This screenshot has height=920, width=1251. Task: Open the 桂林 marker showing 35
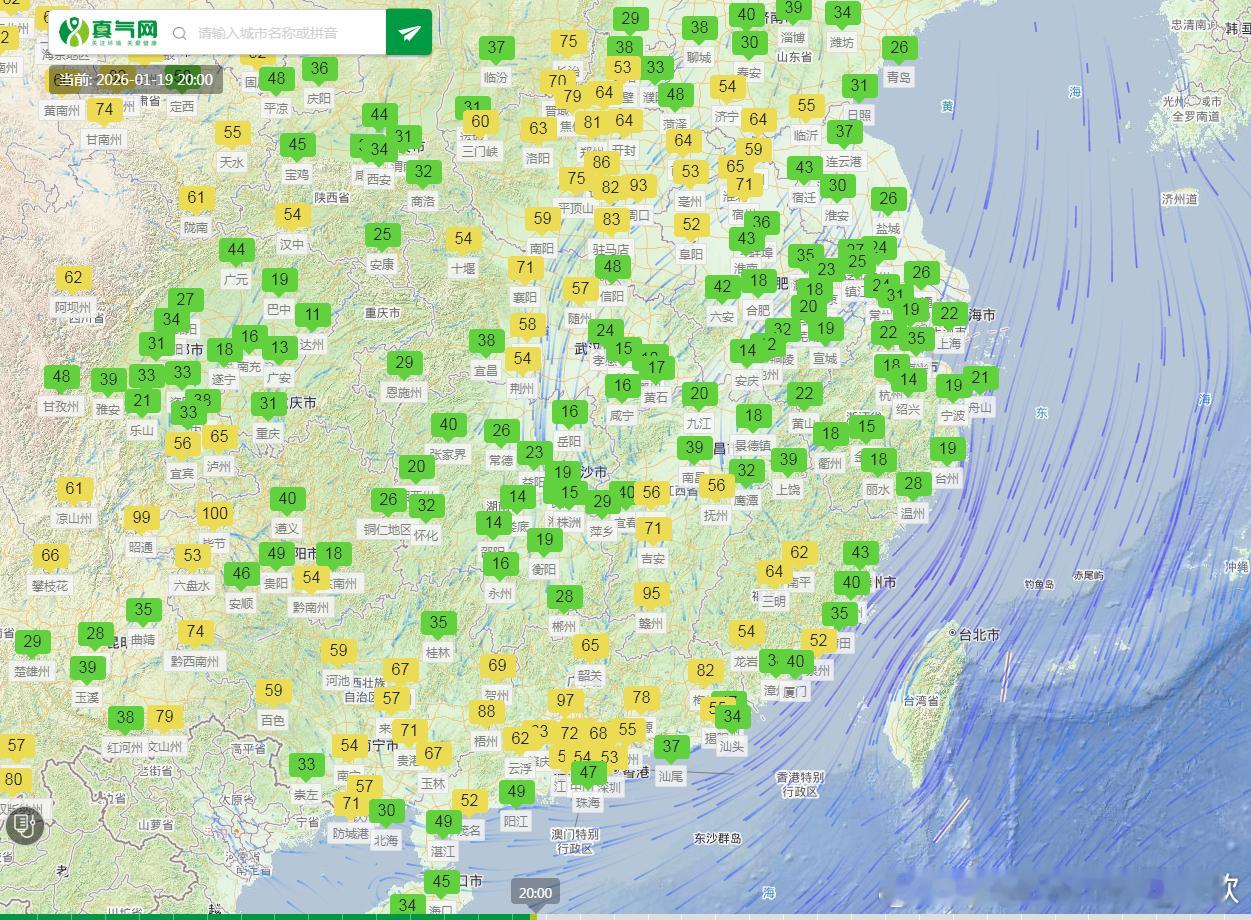coord(438,624)
